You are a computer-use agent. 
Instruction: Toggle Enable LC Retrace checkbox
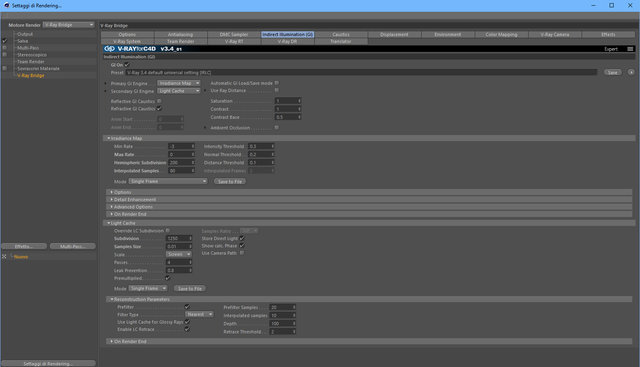click(x=187, y=329)
